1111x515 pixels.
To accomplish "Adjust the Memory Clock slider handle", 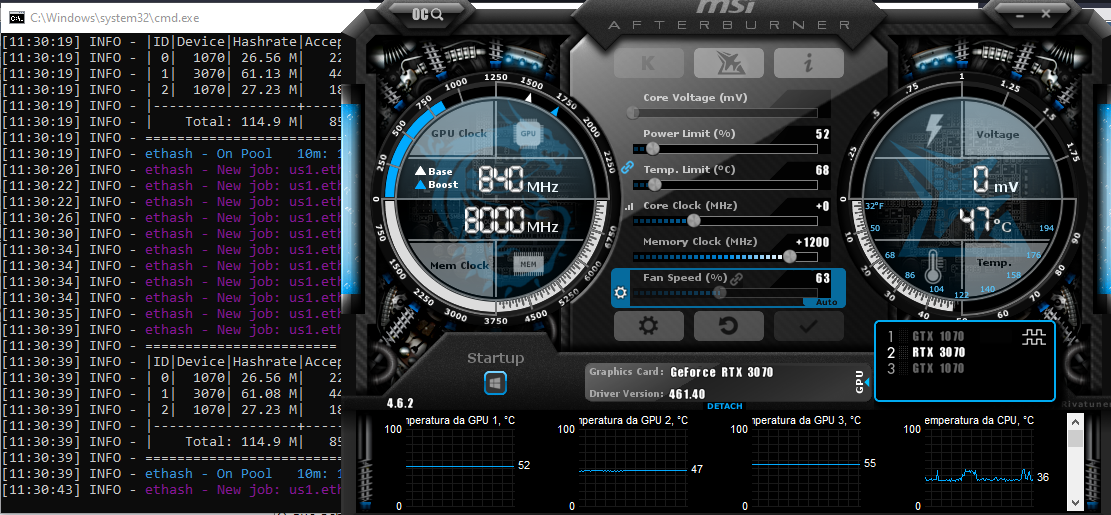I will coord(790,256).
